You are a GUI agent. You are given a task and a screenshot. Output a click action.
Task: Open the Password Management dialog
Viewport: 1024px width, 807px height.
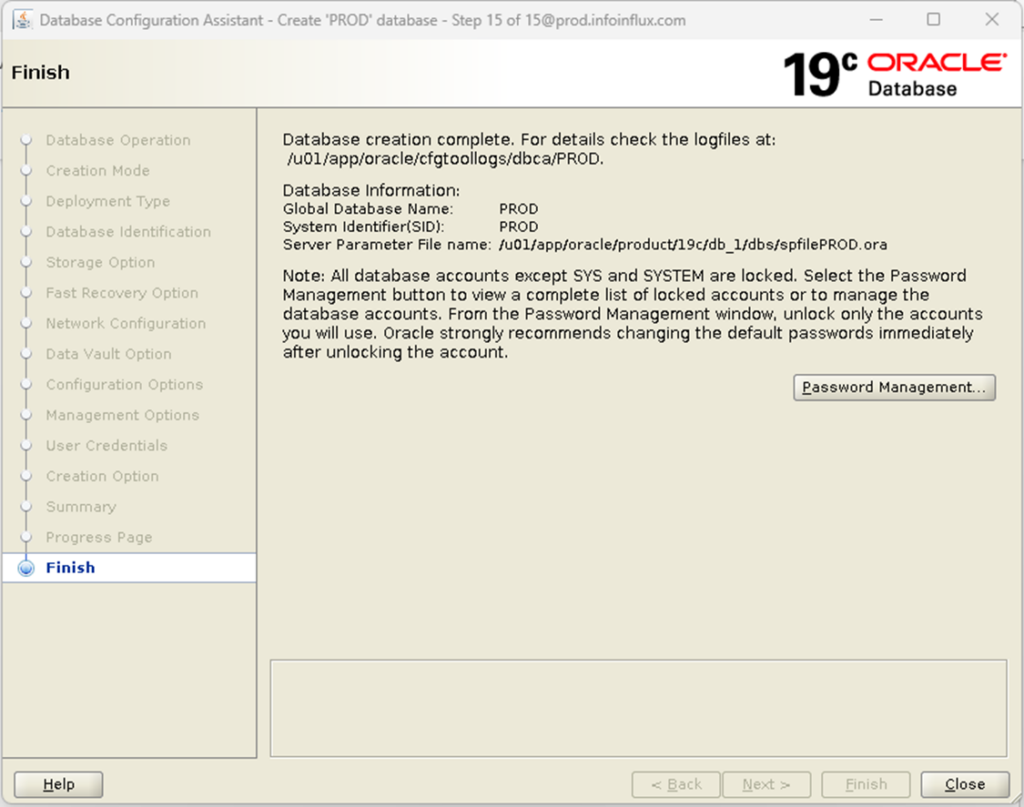click(x=893, y=387)
